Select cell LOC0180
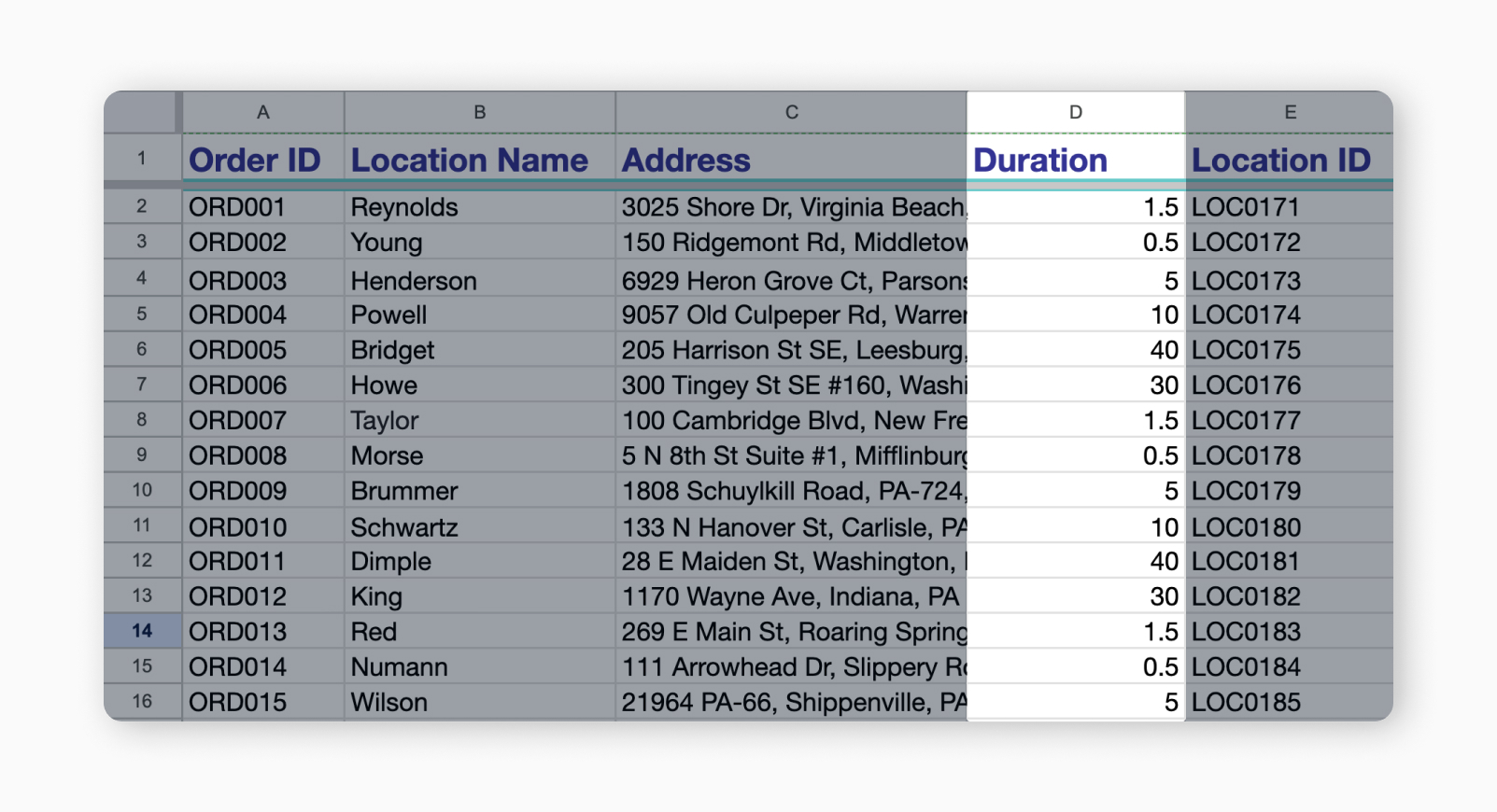 coord(1289,527)
